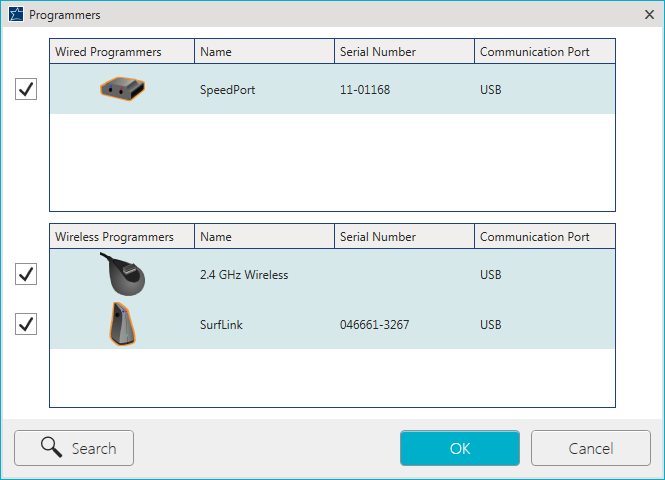Select the 2.4 GHz Wireless name cell
Viewport: 665px width, 480px height.
pos(244,275)
